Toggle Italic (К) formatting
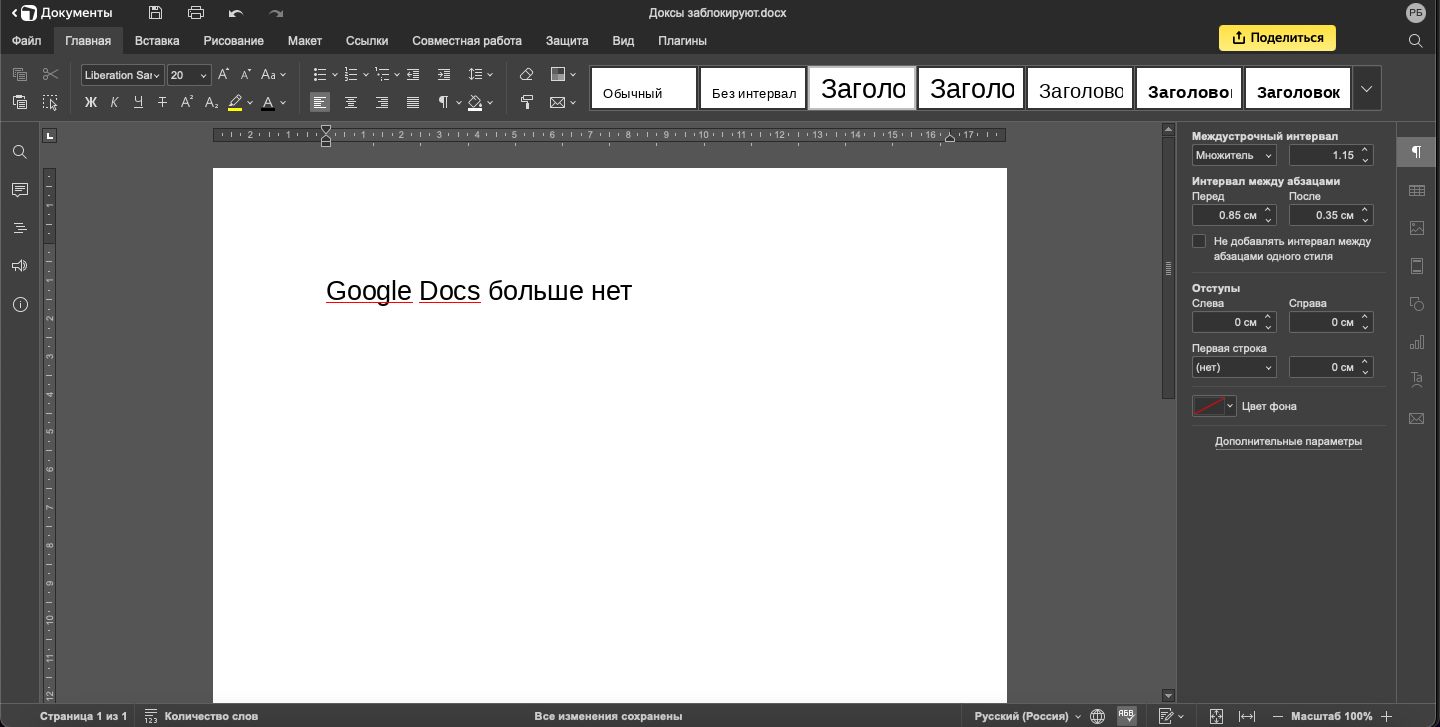The height and width of the screenshot is (727, 1440). (114, 102)
